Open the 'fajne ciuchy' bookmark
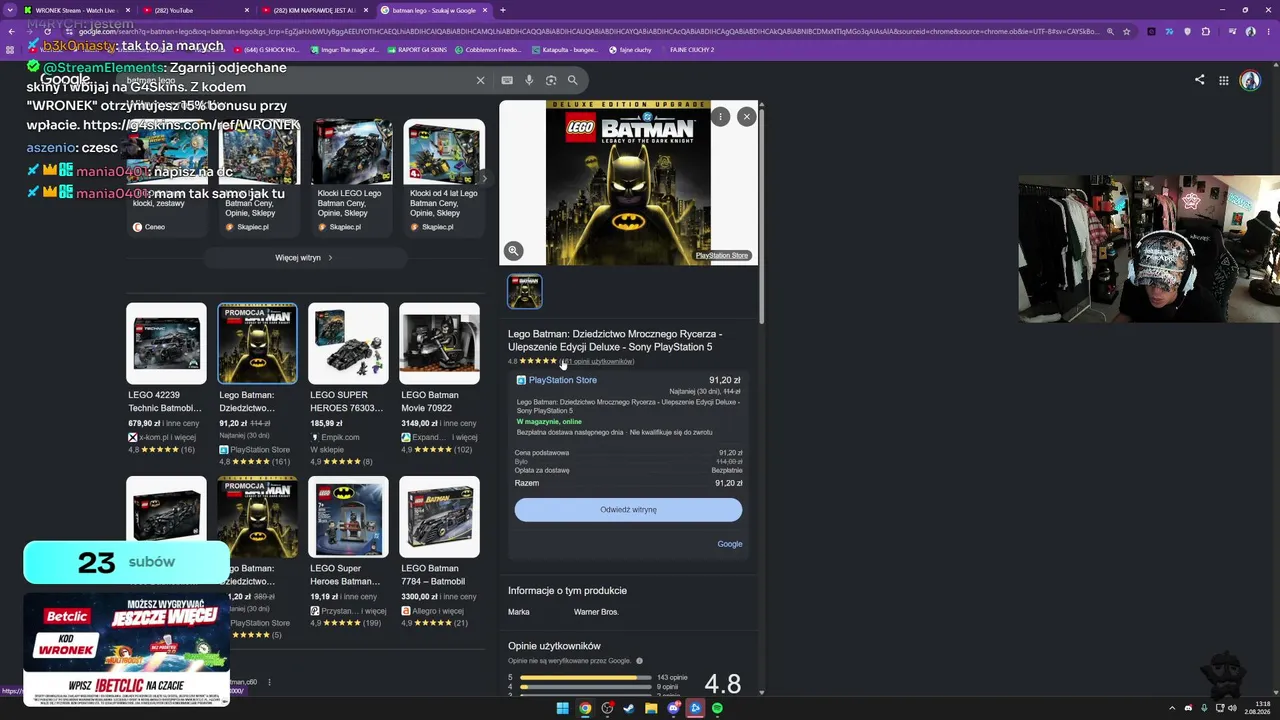 (x=630, y=49)
